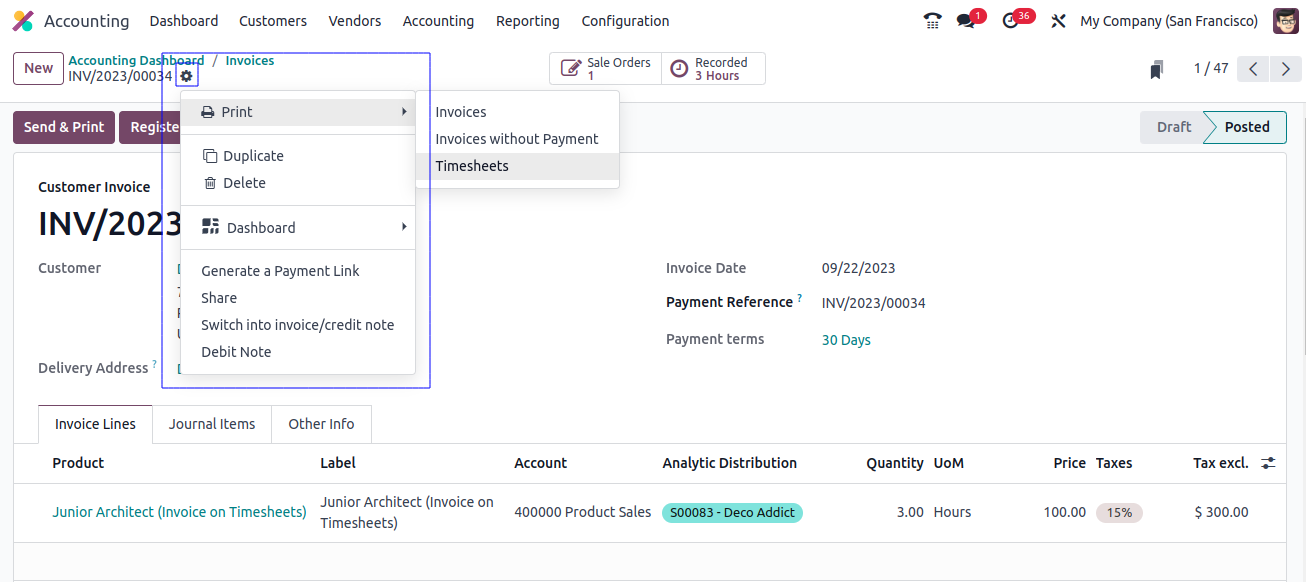Switch to the Journal Items tab
The height and width of the screenshot is (582, 1306).
[212, 424]
